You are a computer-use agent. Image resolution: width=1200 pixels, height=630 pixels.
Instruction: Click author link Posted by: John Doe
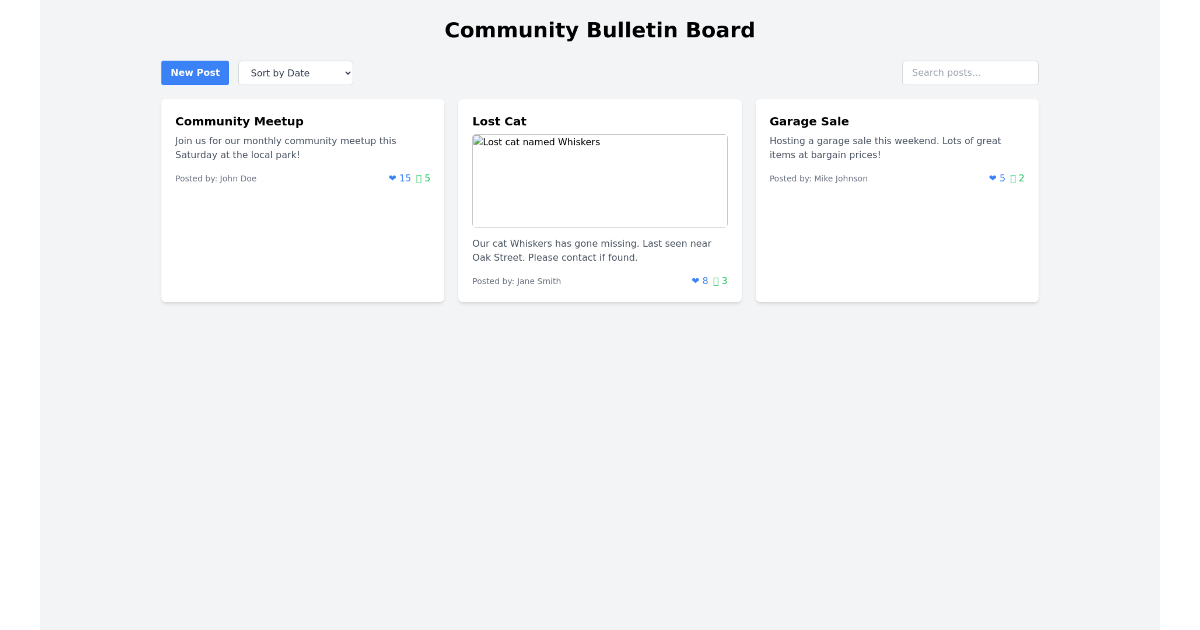point(216,178)
